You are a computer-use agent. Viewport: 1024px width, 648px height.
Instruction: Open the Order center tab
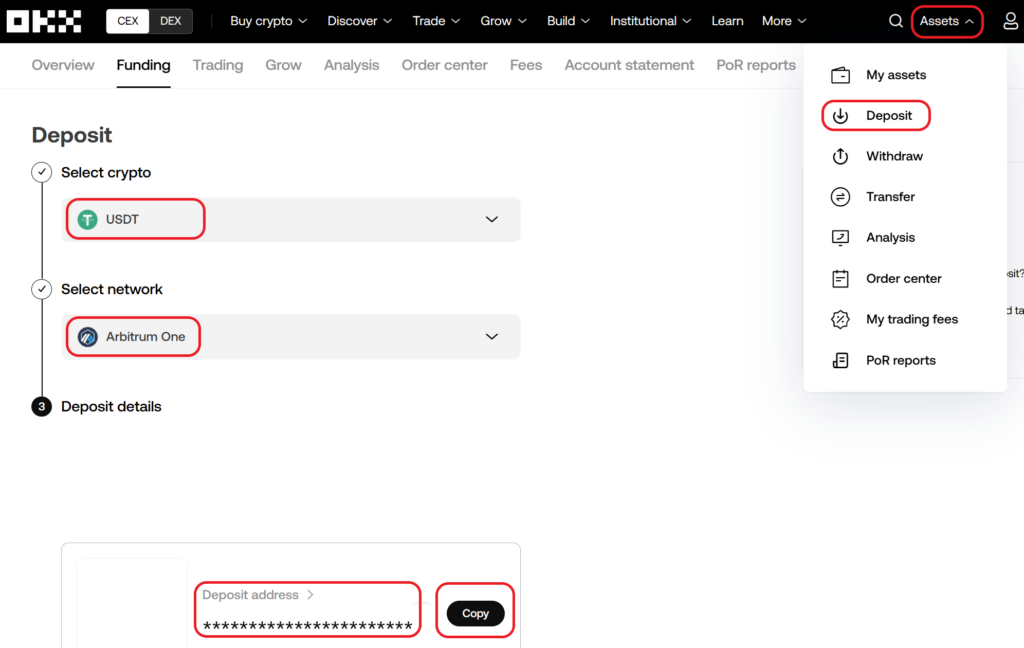click(445, 65)
